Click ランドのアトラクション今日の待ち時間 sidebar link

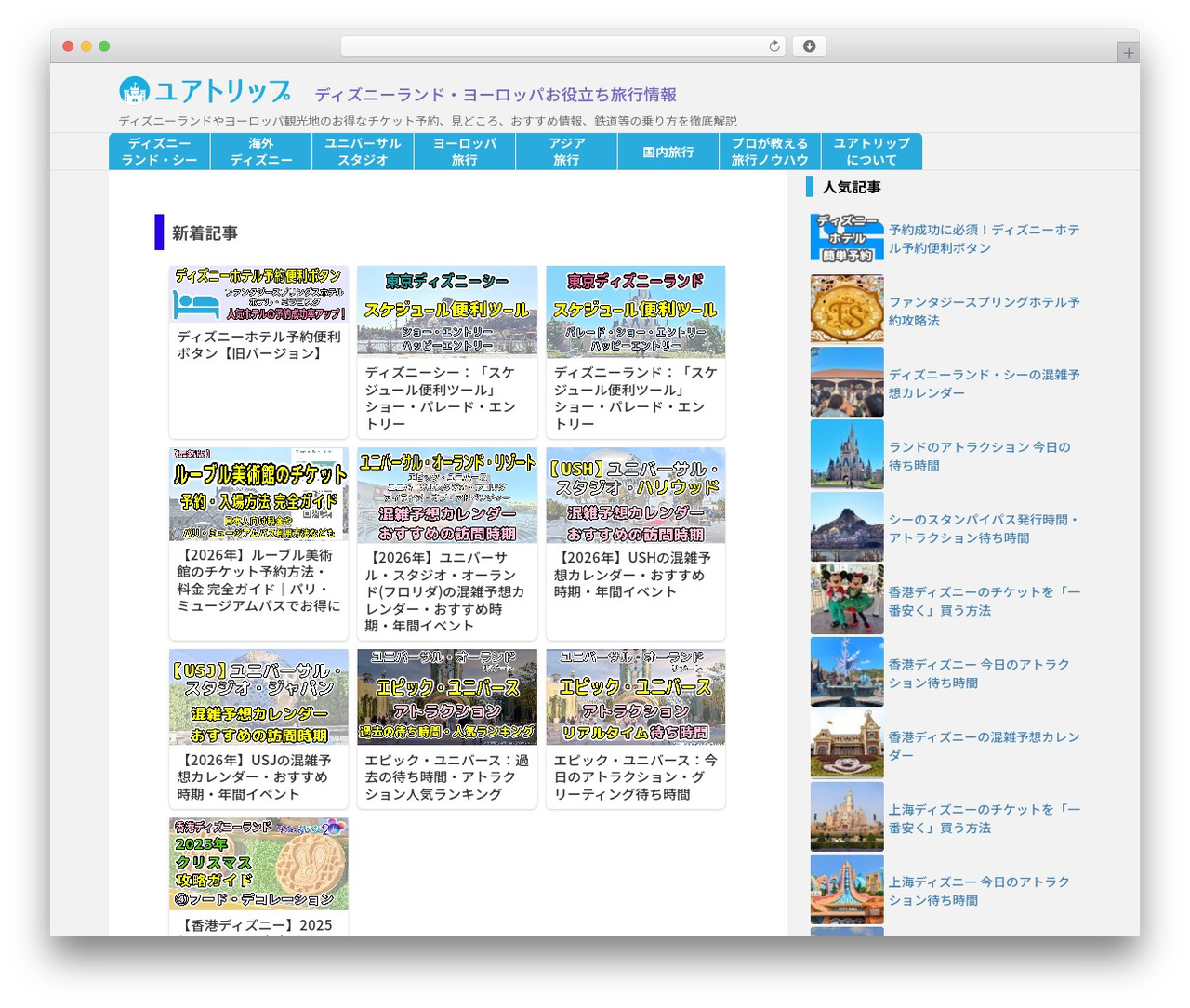tap(979, 456)
